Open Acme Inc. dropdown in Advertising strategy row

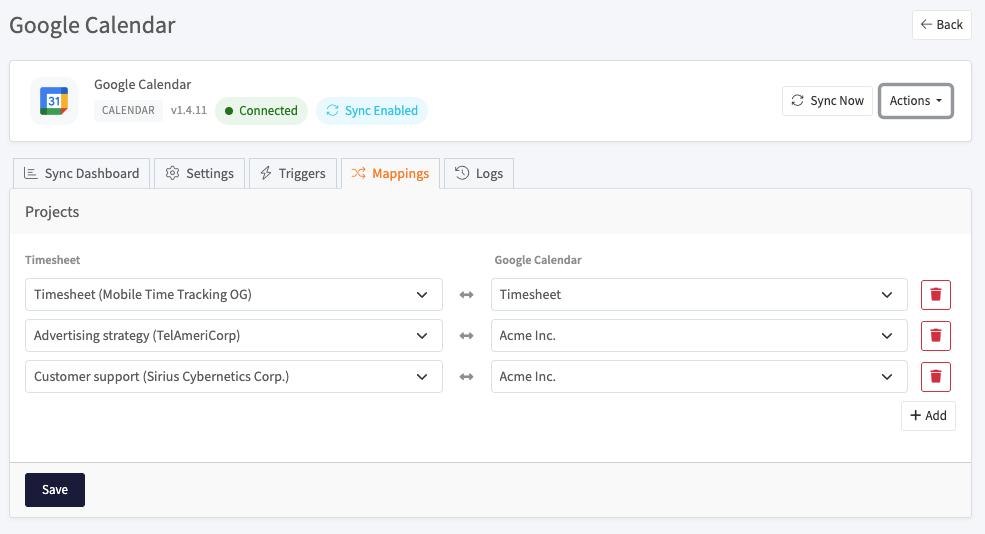tap(699, 335)
